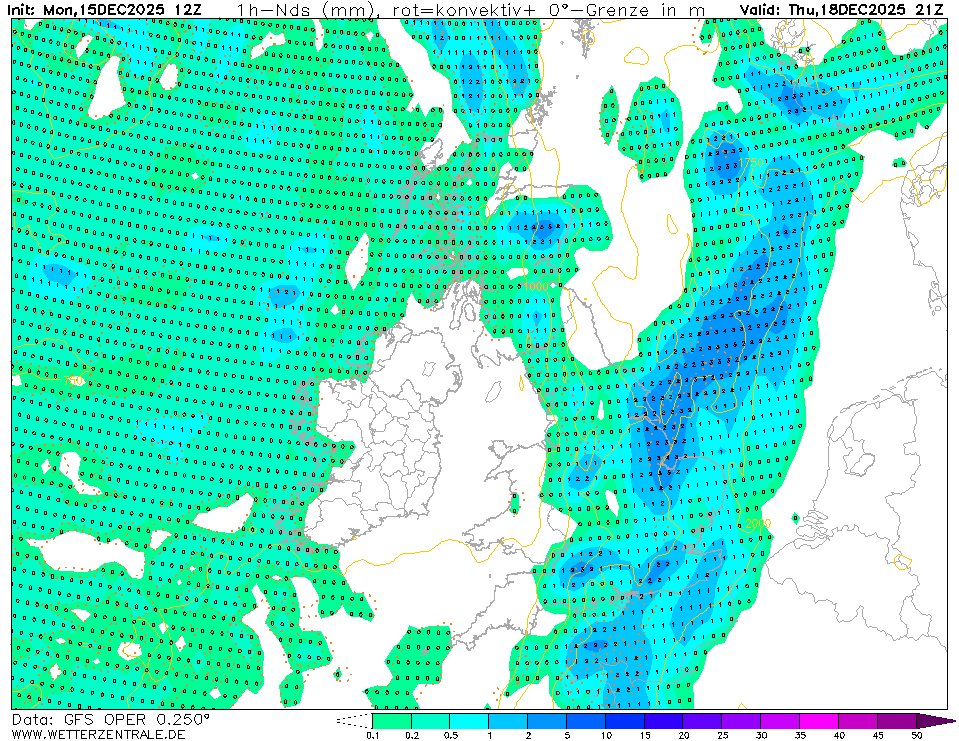Choose the blue legend swatch between 5 and 10

pyautogui.click(x=586, y=720)
